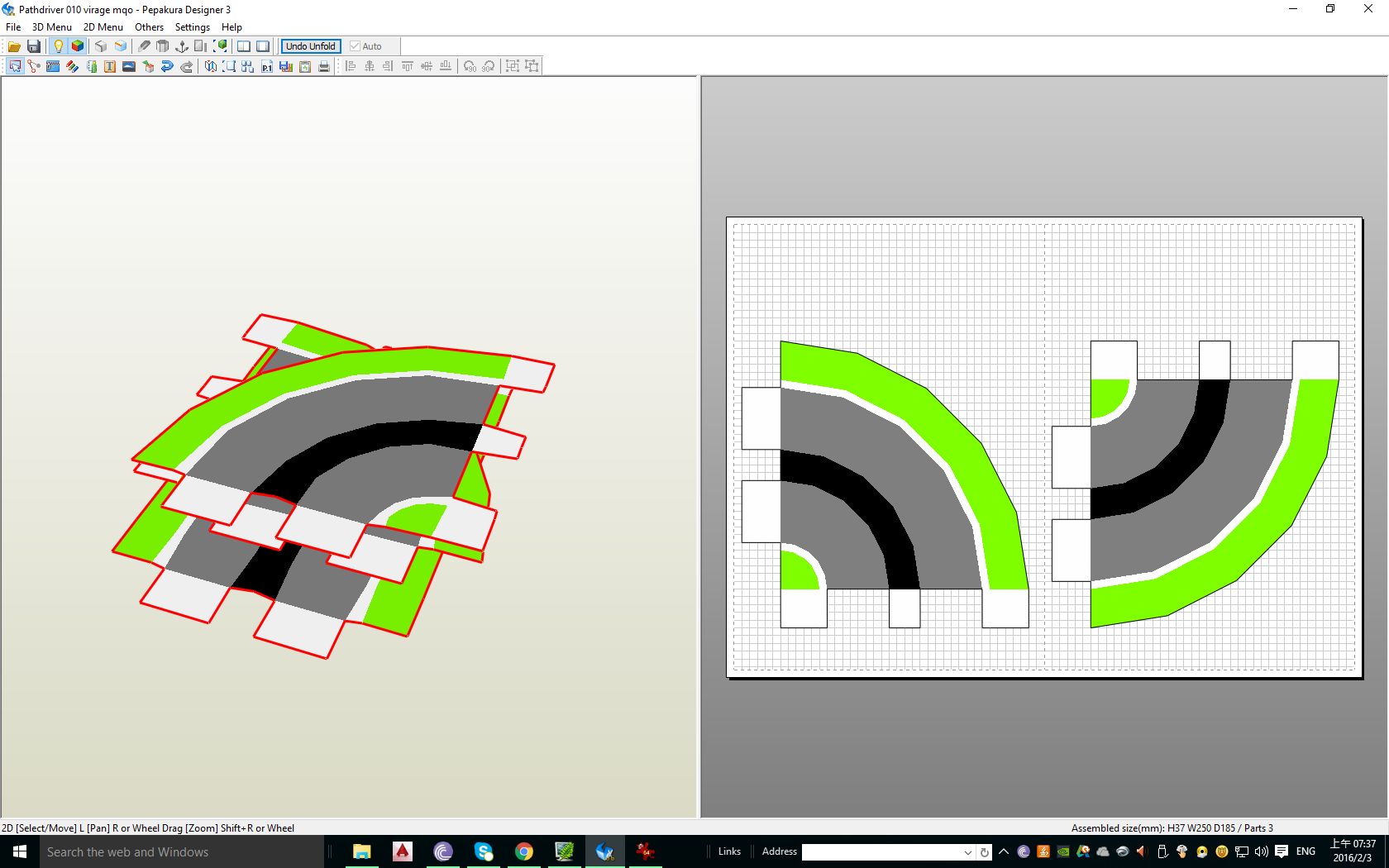
Task: Click the printer icon
Action: click(x=324, y=66)
